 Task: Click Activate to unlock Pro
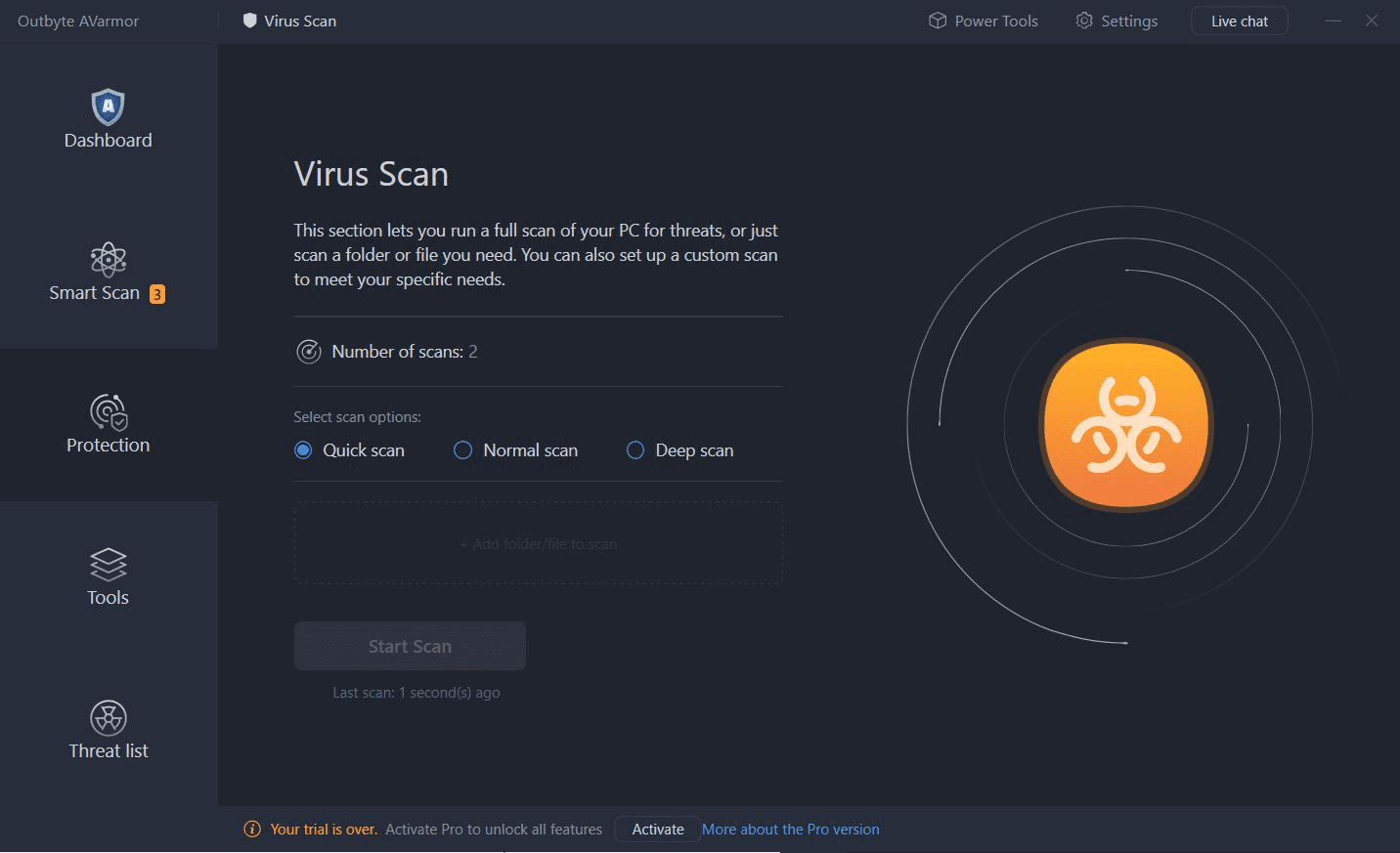click(x=657, y=830)
